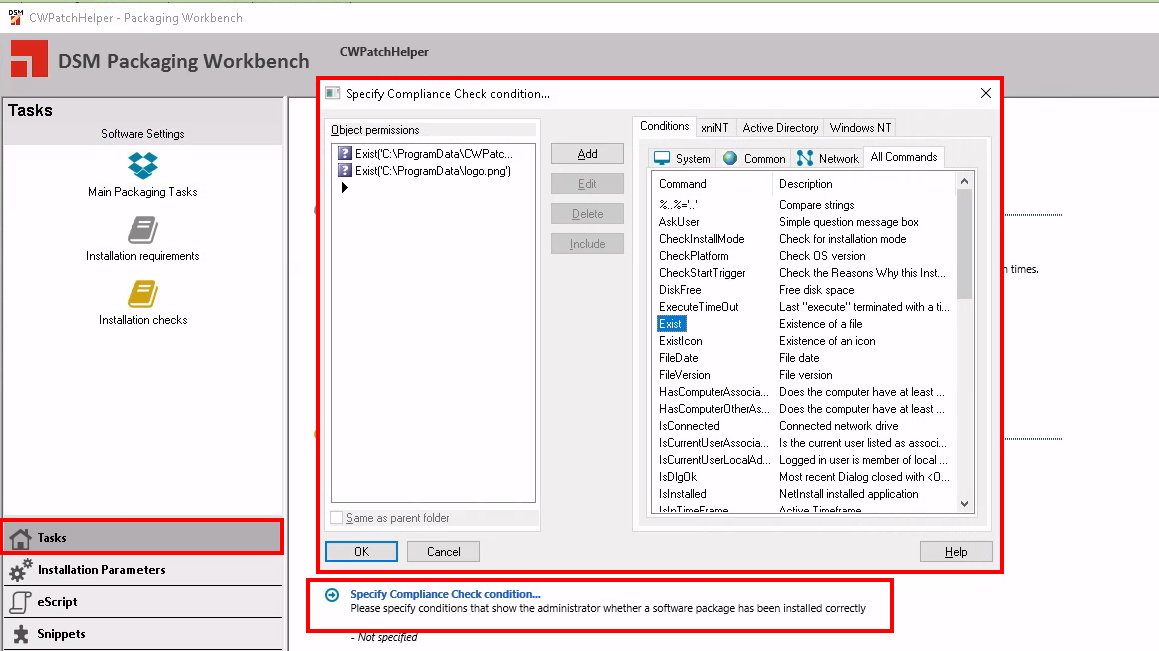Click the Installation Parameters gears icon
The width and height of the screenshot is (1159, 651).
21,570
